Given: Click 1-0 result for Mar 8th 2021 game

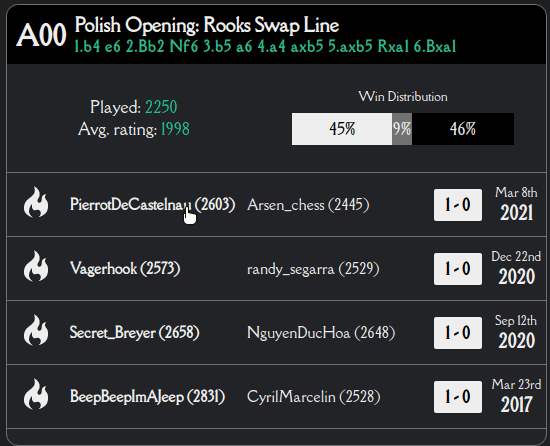Looking at the screenshot, I should tap(458, 205).
